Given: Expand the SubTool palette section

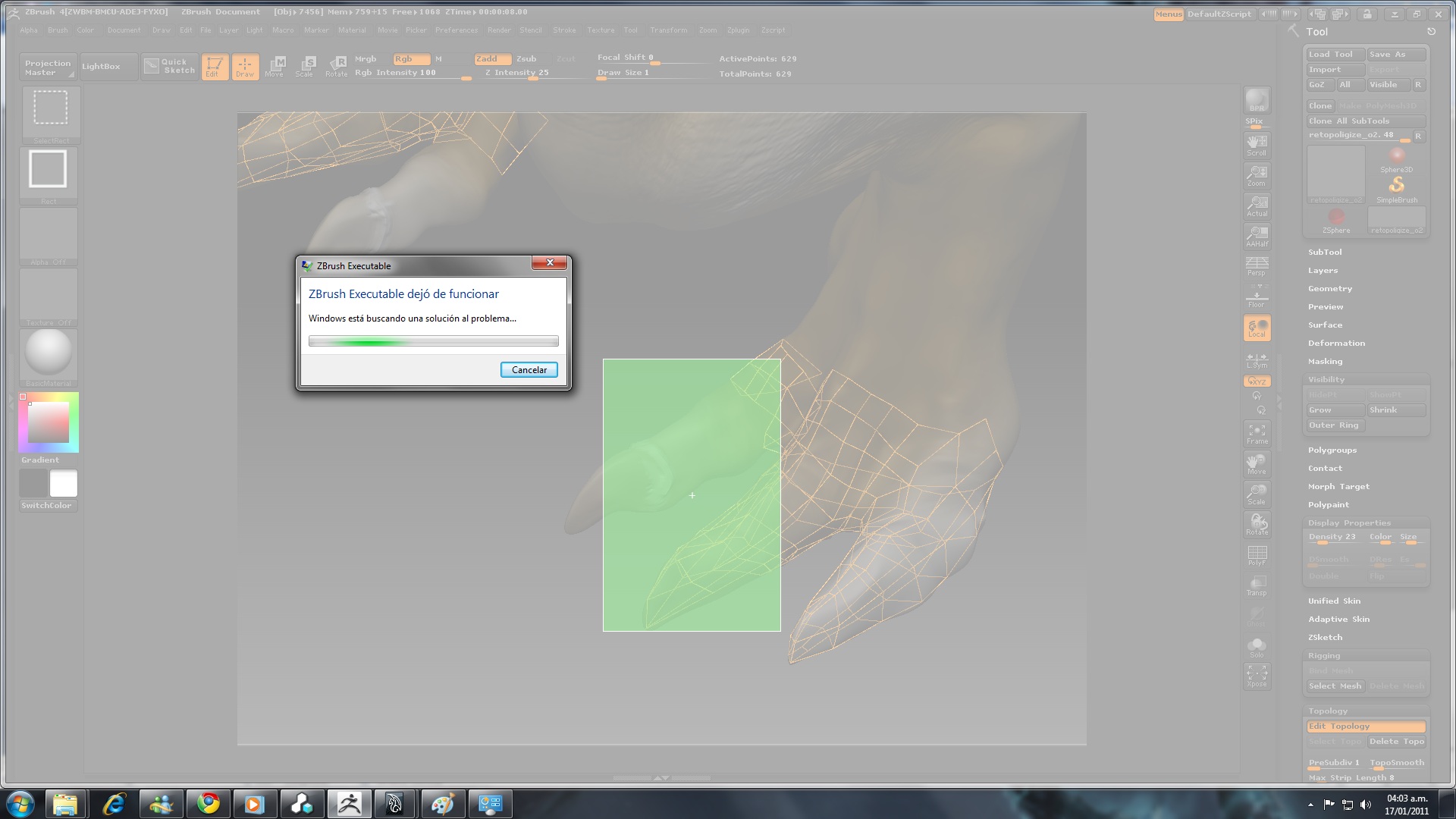Looking at the screenshot, I should pyautogui.click(x=1325, y=253).
